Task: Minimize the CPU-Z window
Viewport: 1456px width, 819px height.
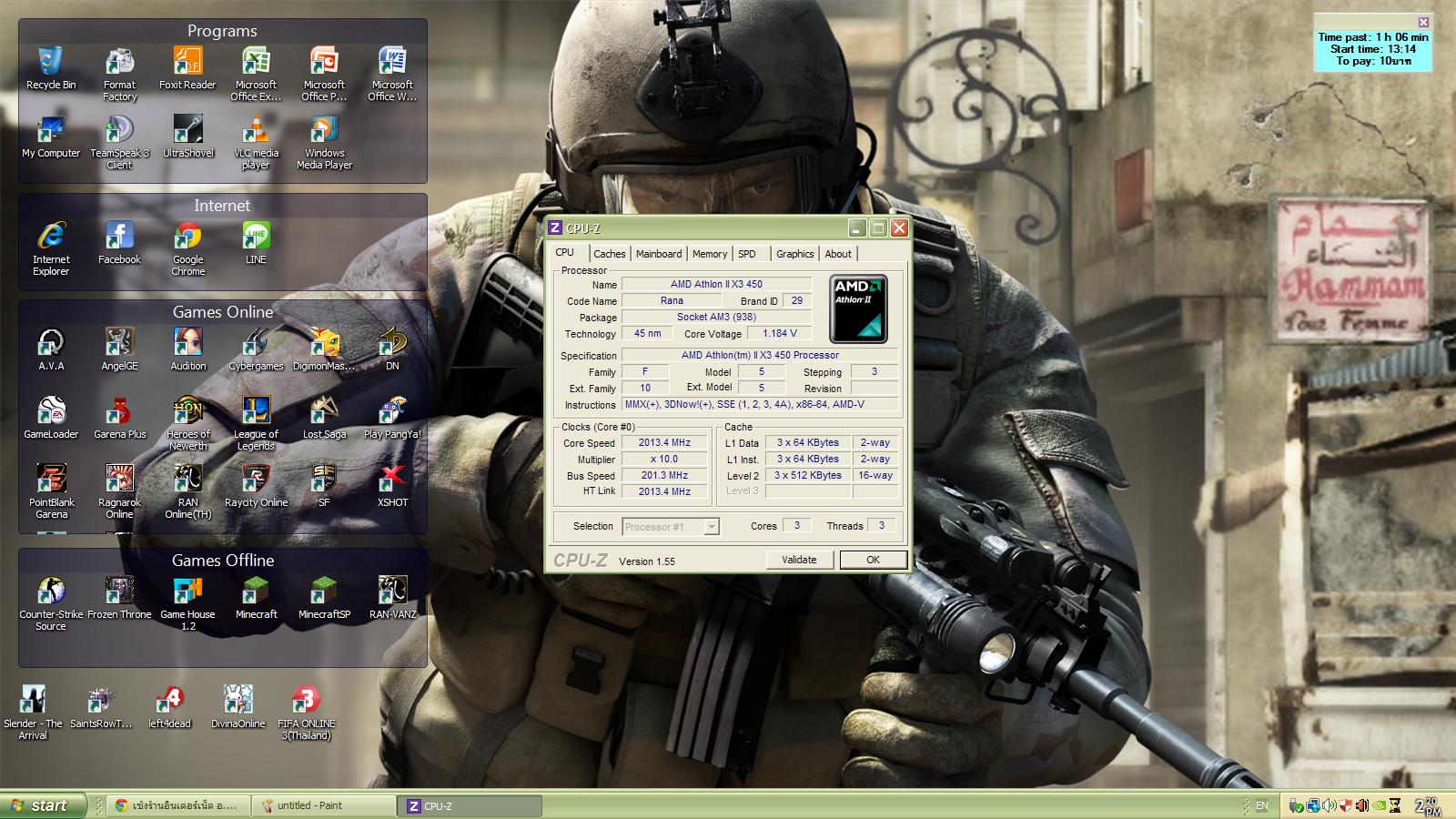Action: 857,228
